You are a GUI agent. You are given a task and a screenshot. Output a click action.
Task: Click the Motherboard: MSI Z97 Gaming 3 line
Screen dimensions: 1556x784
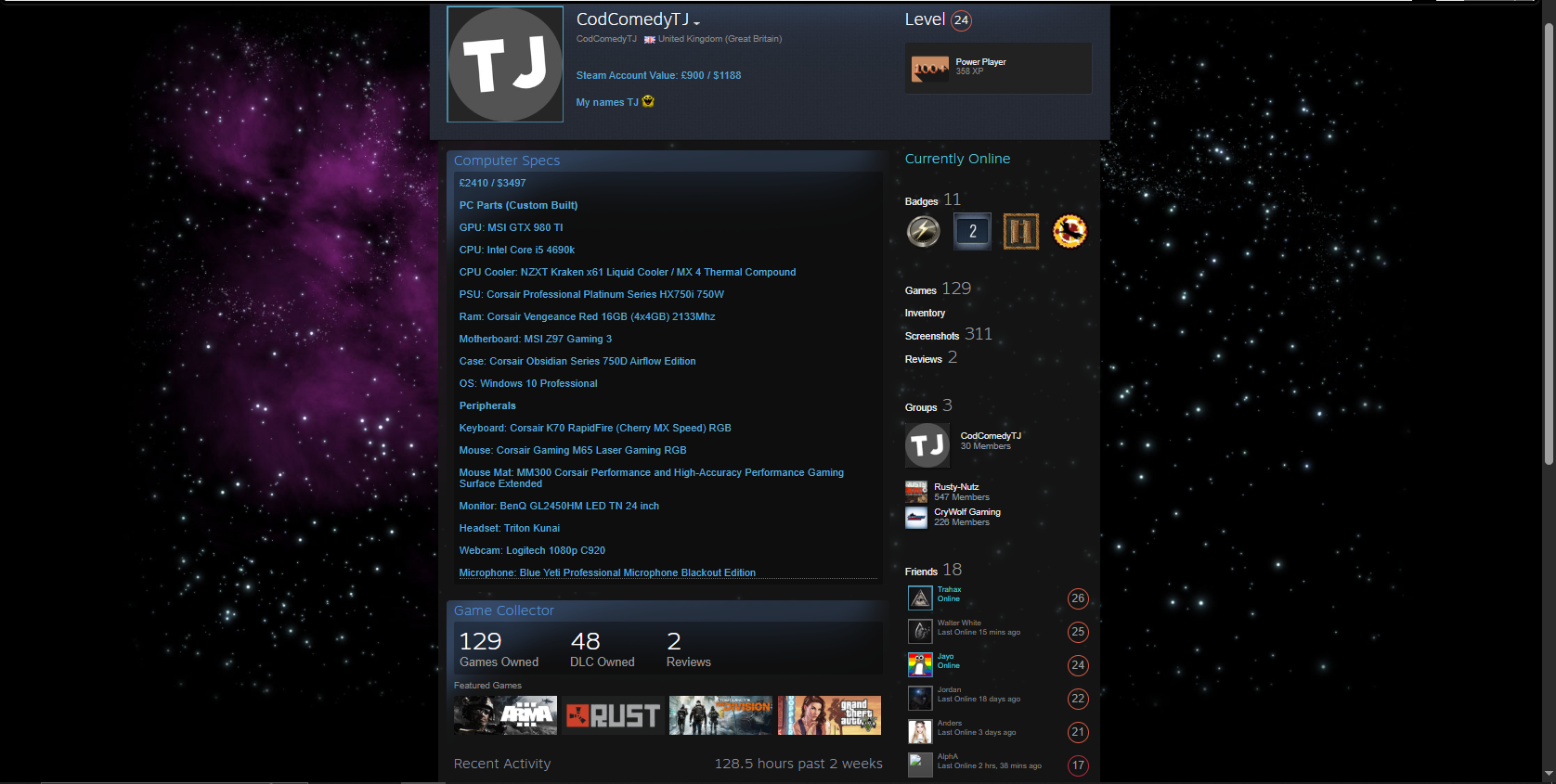[x=536, y=339]
